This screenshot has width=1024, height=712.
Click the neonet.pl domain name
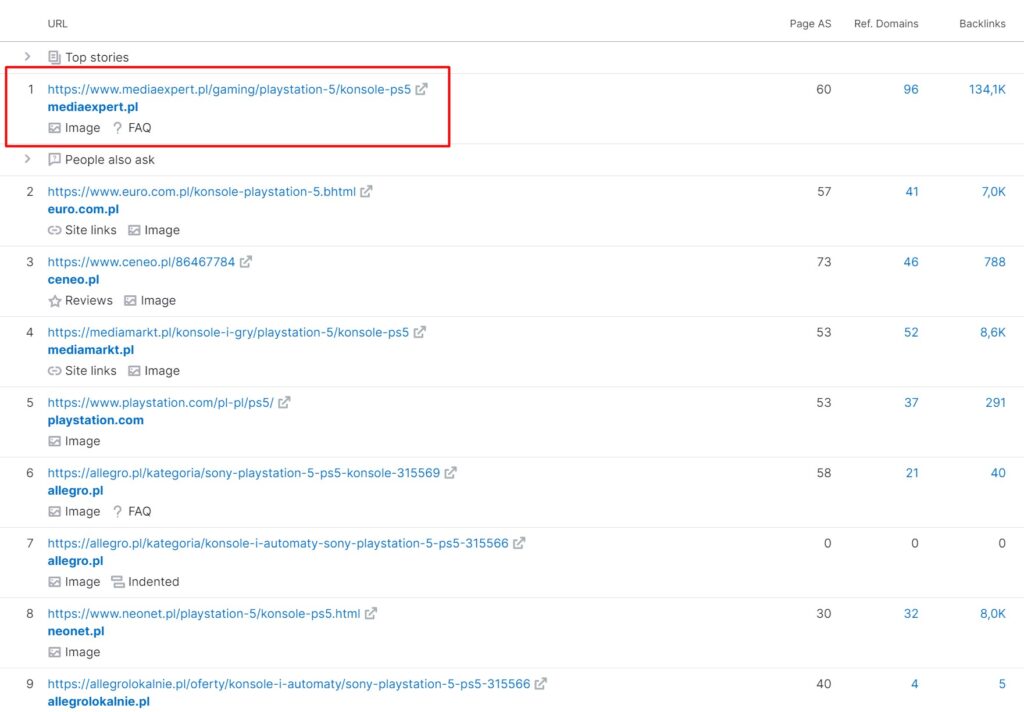76,632
